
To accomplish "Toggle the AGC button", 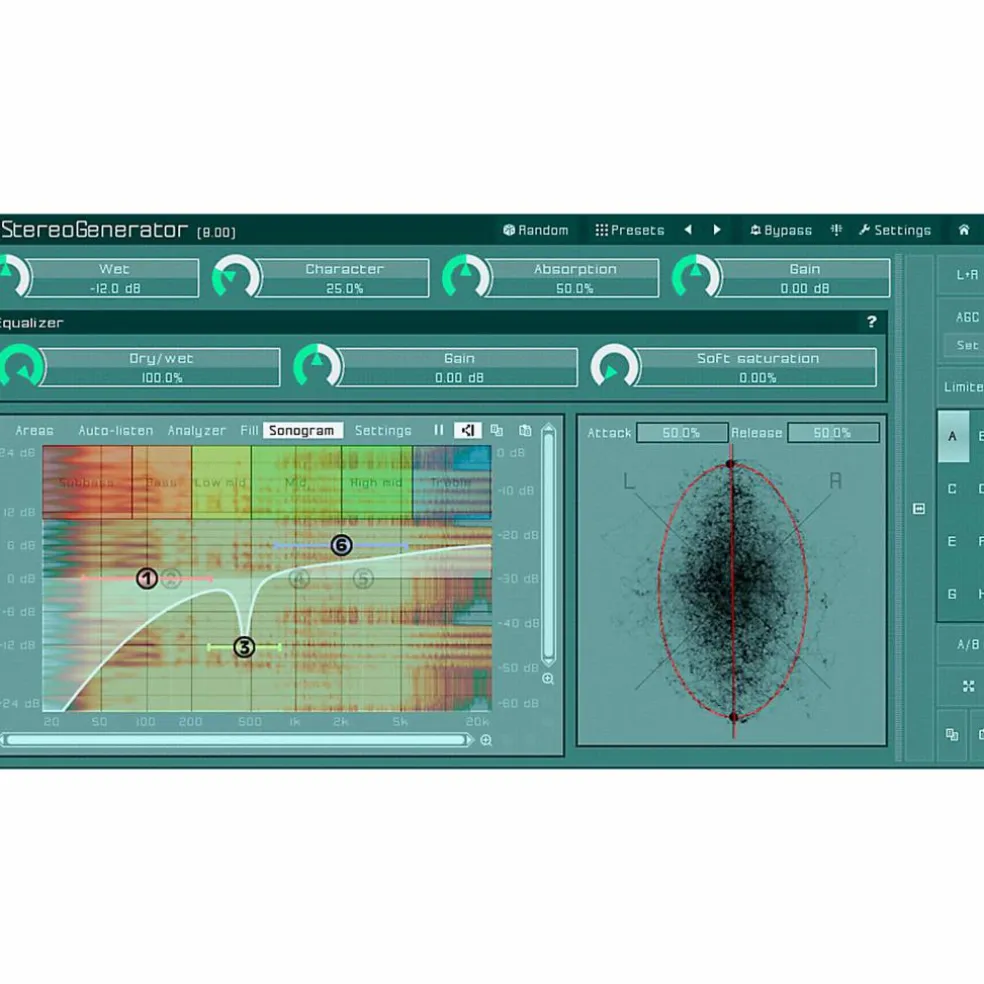I will pos(966,318).
